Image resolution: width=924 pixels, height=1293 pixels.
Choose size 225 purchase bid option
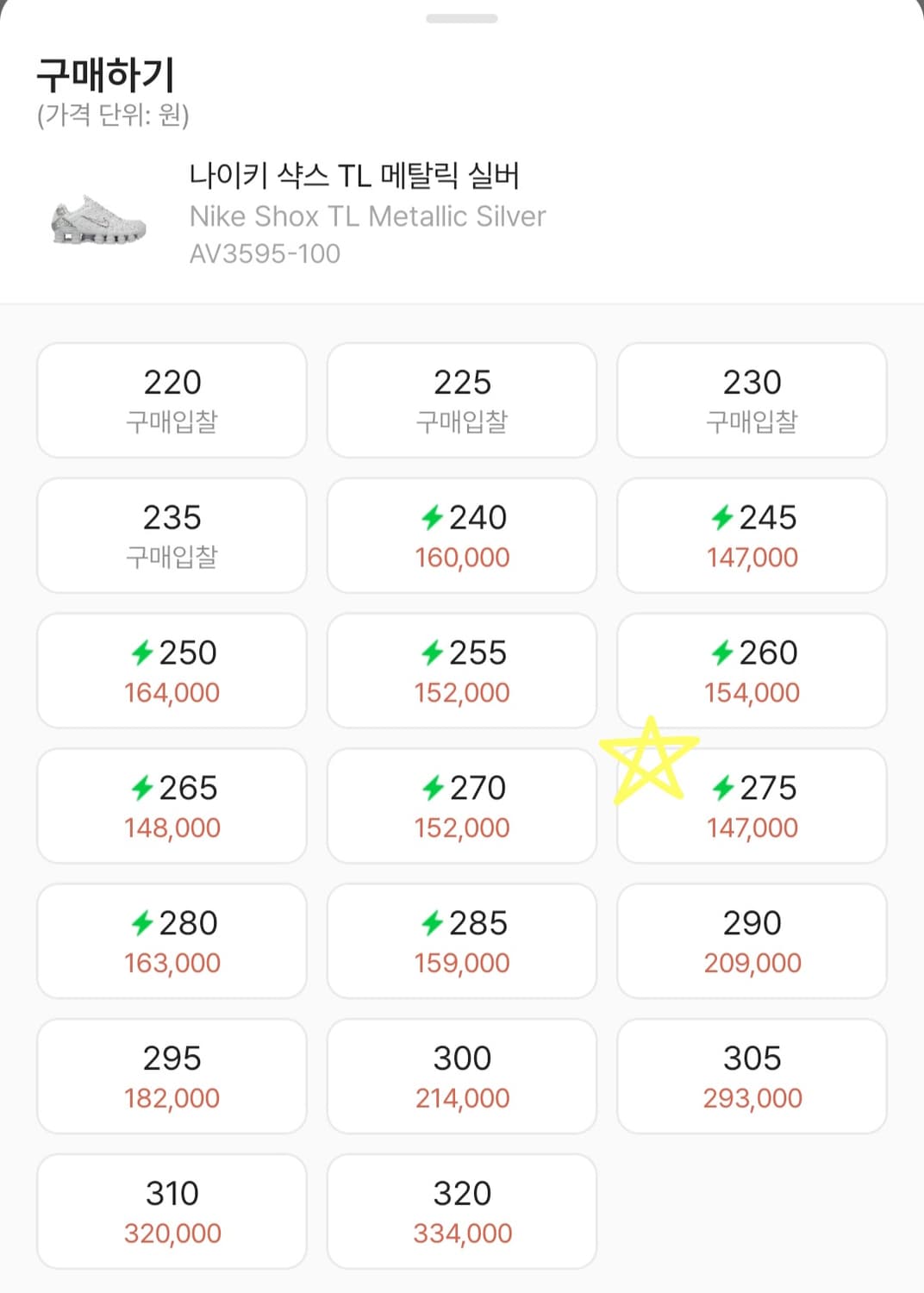coord(462,400)
